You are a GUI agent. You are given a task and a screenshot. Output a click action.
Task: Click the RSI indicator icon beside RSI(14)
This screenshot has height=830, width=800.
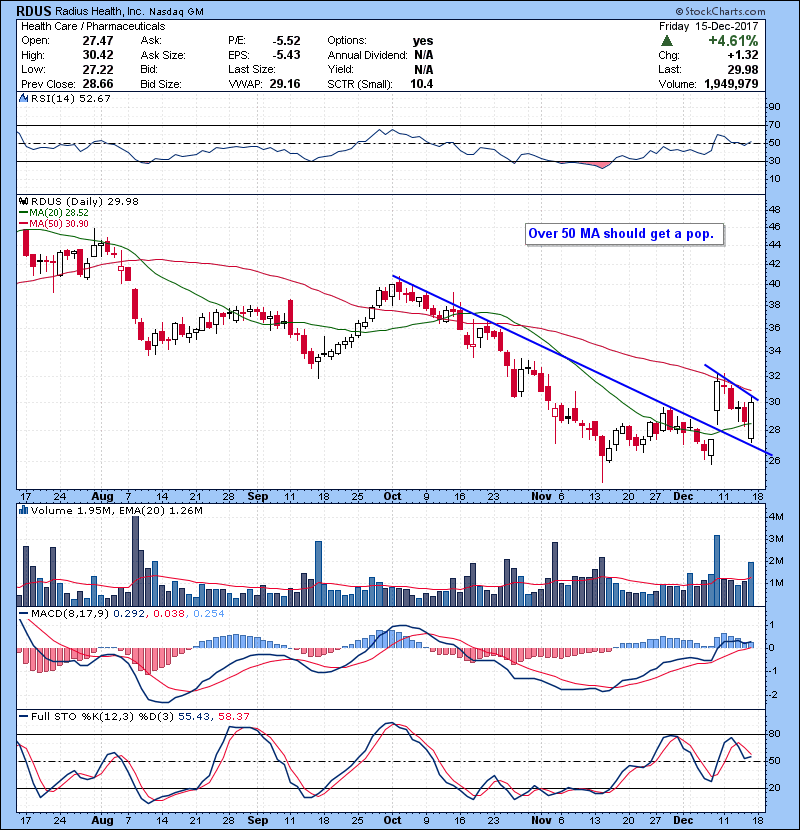[x=23, y=98]
